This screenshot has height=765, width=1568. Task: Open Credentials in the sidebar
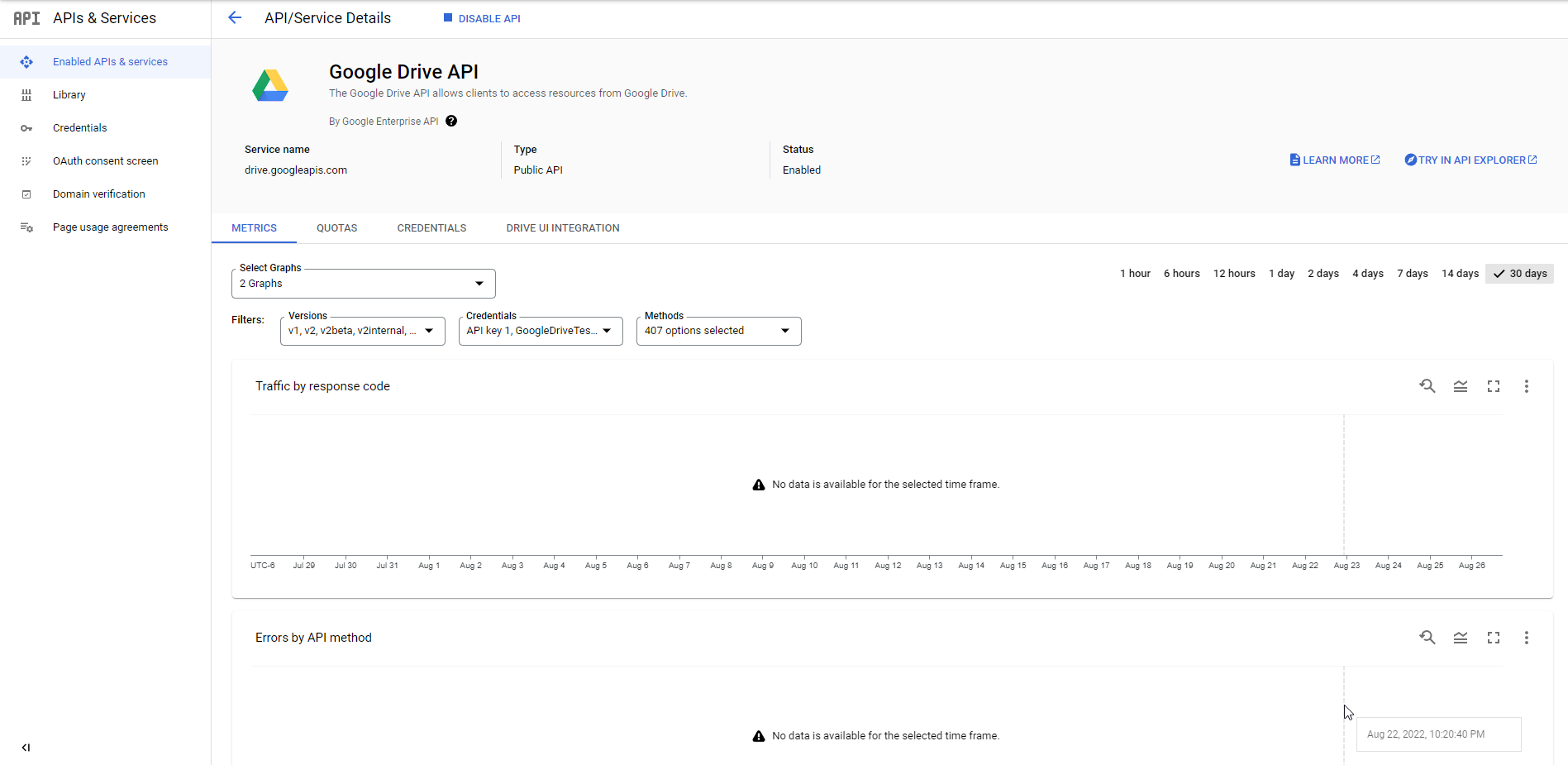coord(80,128)
